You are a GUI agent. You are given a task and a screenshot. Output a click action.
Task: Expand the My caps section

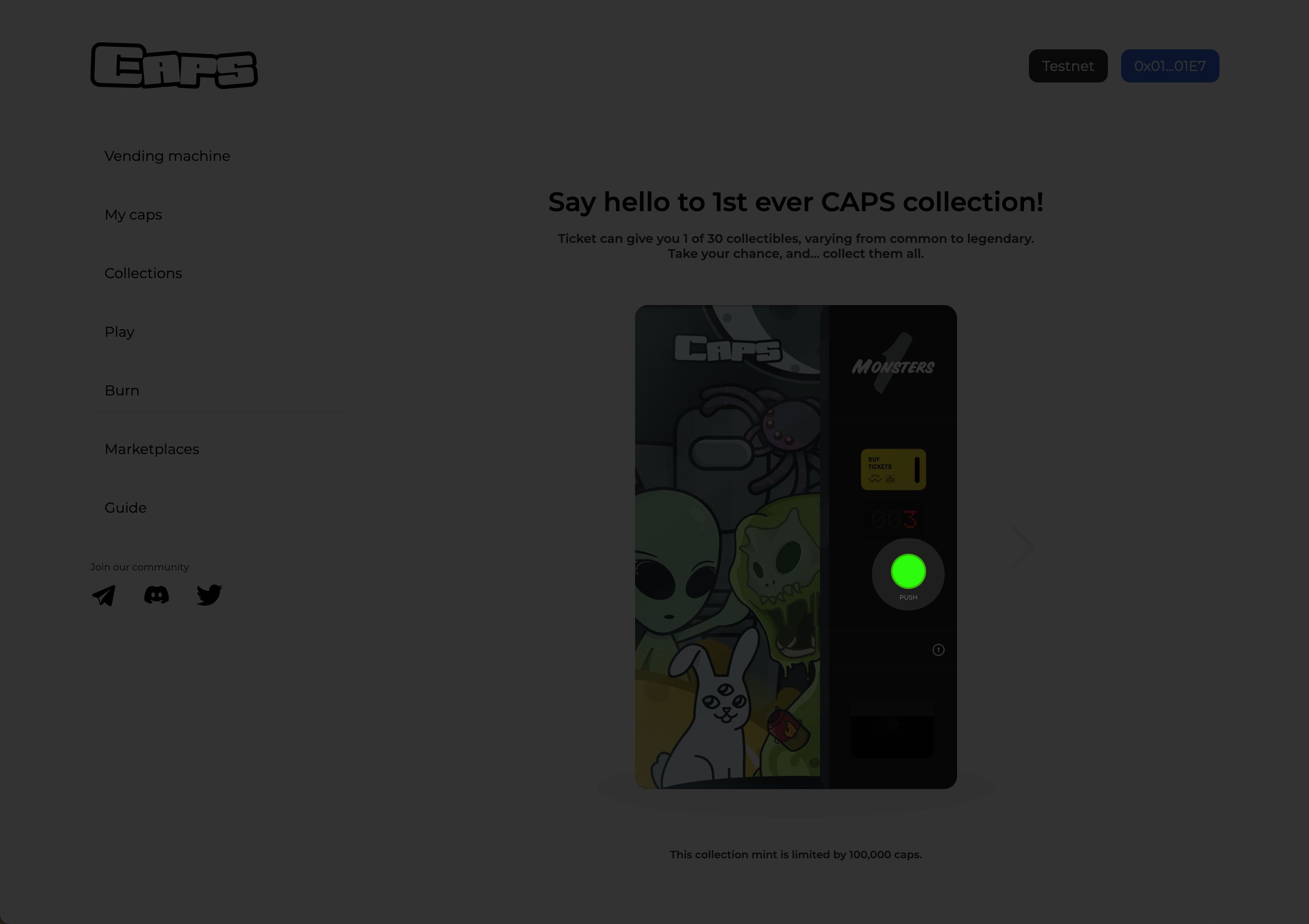[133, 214]
